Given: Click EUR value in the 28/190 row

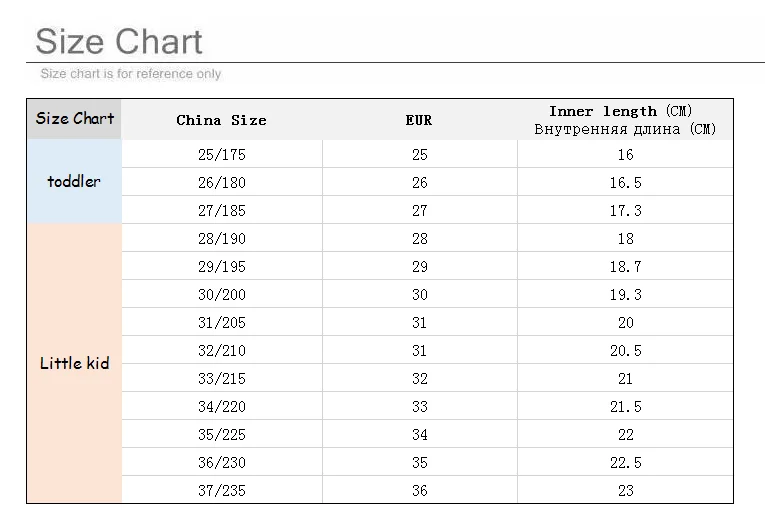Looking at the screenshot, I should coord(419,239).
